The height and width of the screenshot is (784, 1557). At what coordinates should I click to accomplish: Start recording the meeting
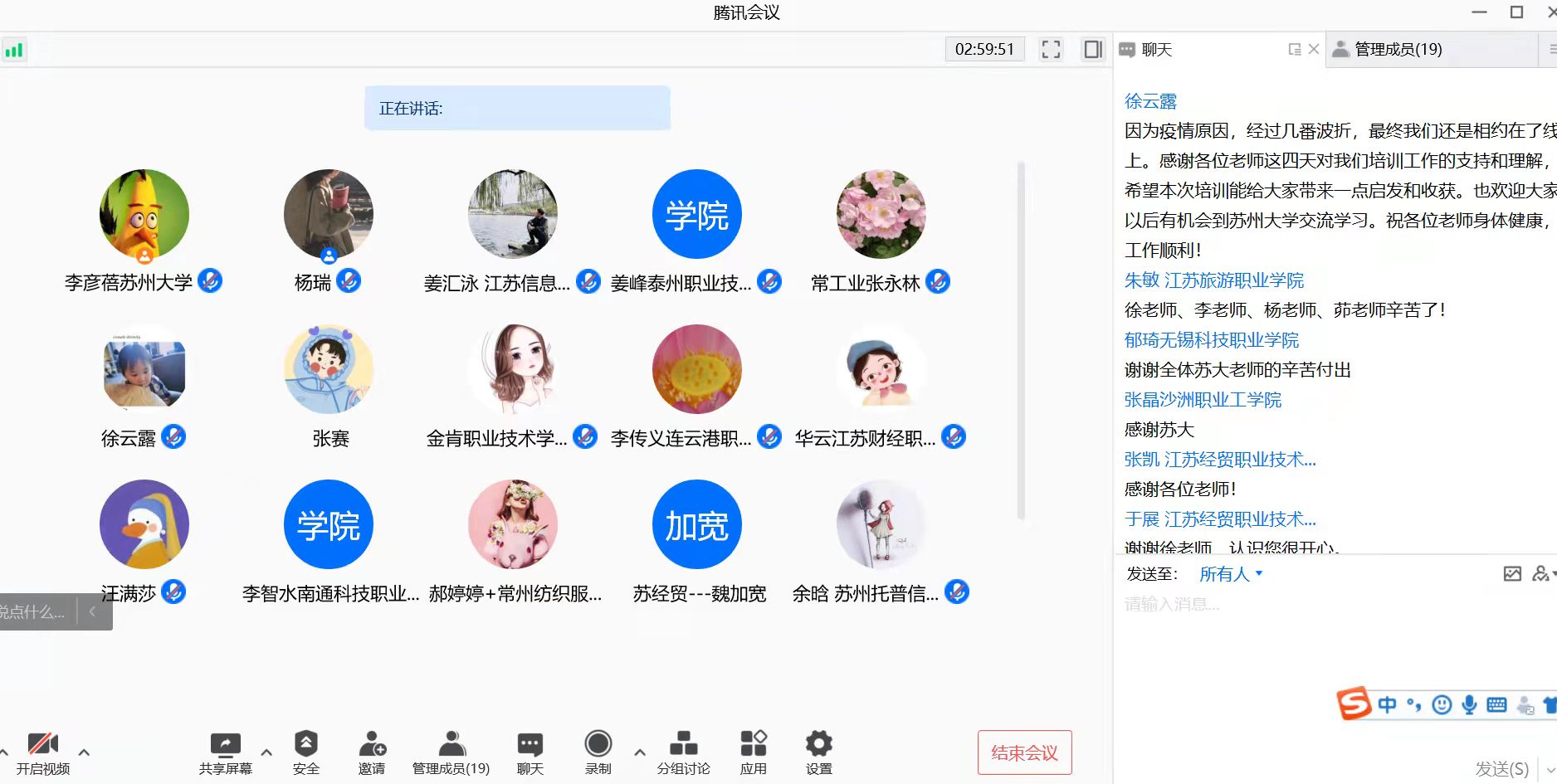pyautogui.click(x=598, y=744)
